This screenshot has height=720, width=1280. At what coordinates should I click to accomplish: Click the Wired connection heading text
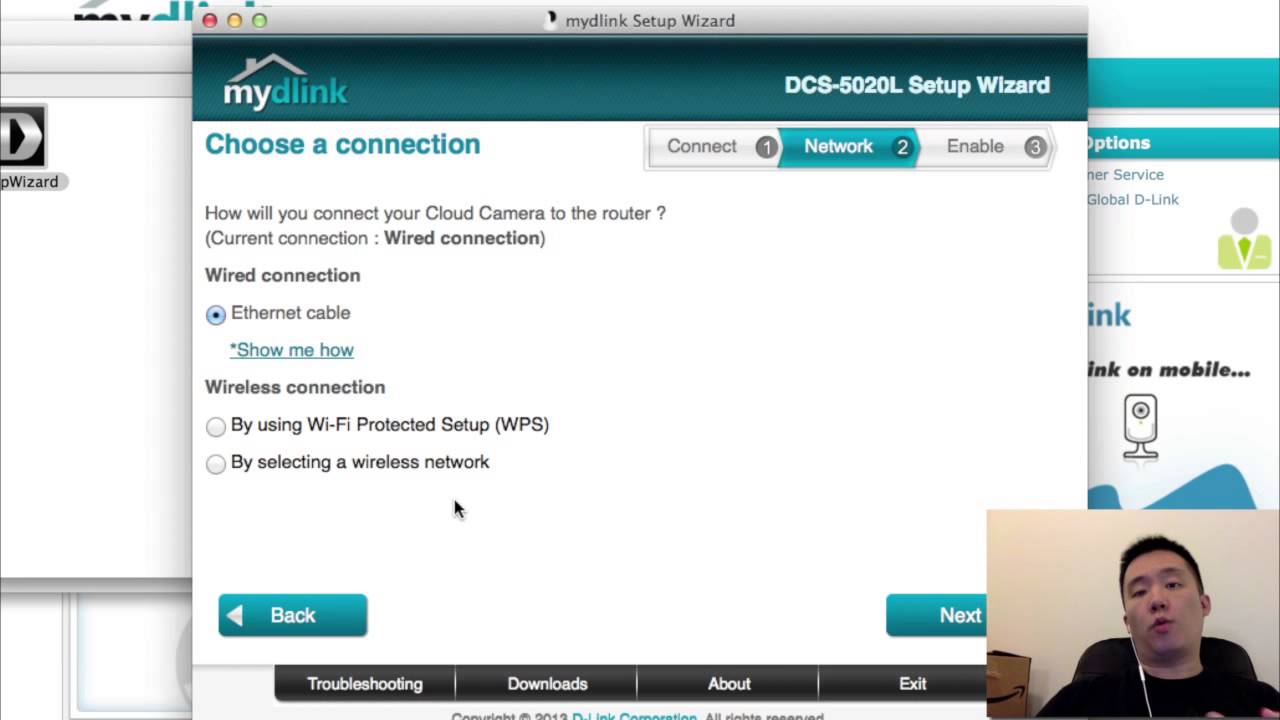(283, 275)
